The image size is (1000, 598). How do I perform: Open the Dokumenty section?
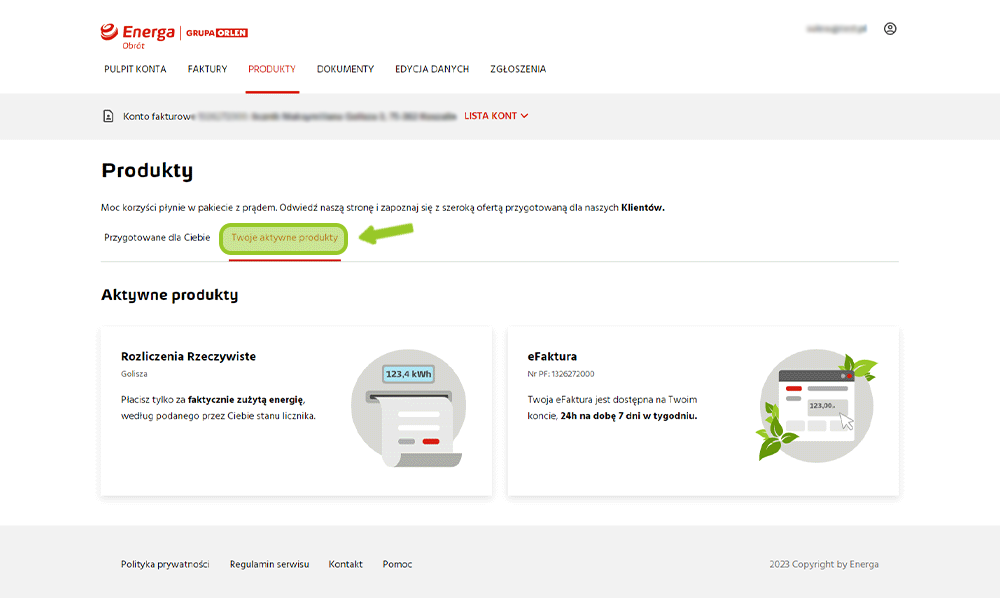(345, 69)
